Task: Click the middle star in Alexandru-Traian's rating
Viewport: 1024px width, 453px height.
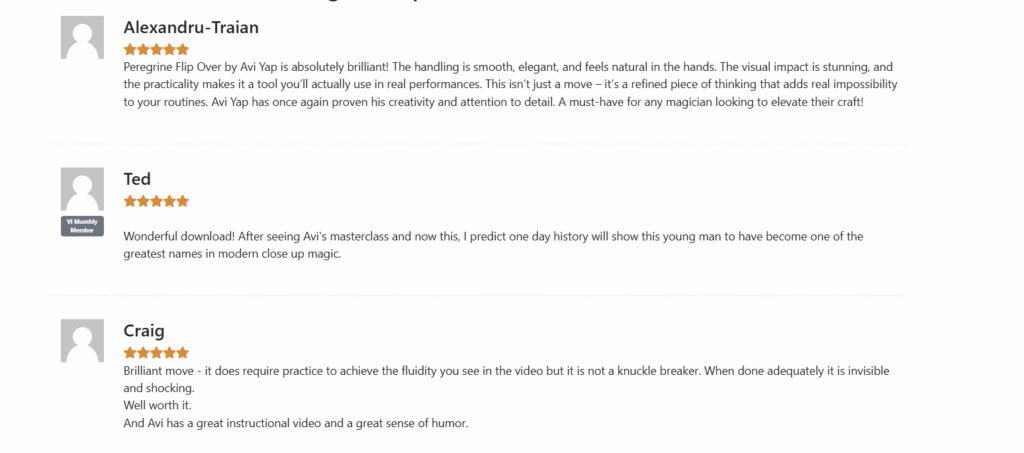Action: [x=156, y=50]
